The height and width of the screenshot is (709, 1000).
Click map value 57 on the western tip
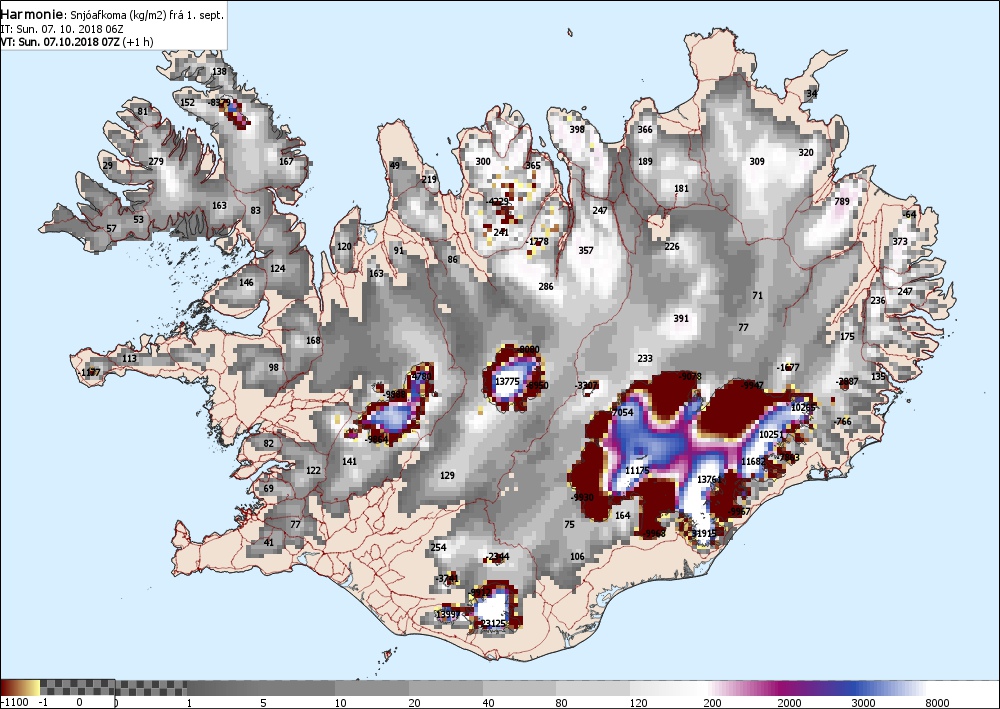point(112,228)
